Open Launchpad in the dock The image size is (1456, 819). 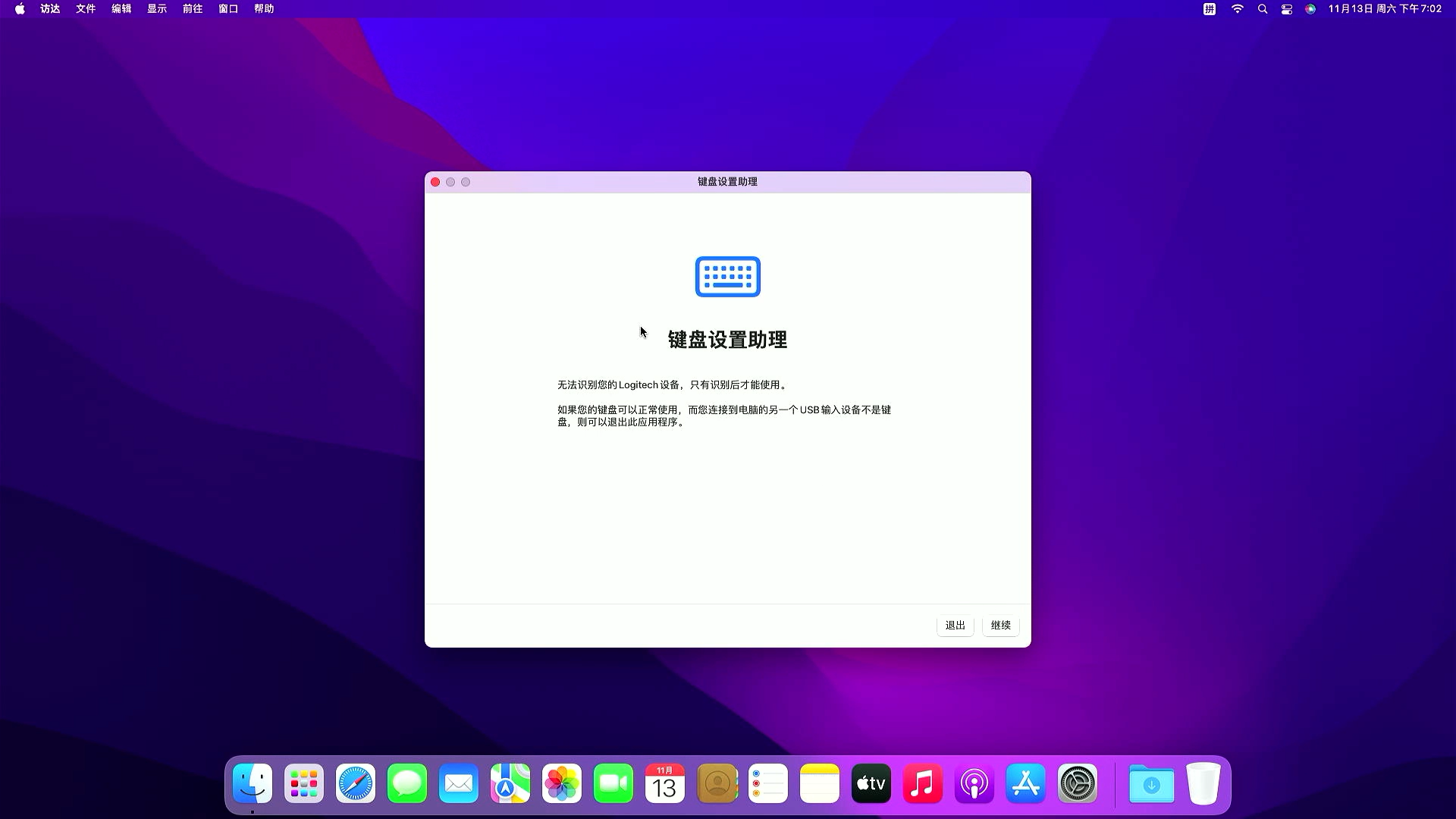[304, 784]
